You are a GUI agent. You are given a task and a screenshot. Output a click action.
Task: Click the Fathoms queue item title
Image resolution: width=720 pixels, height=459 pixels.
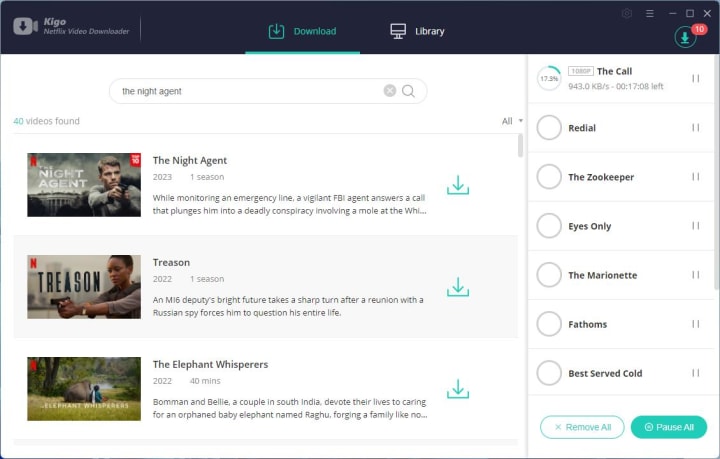tap(587, 325)
